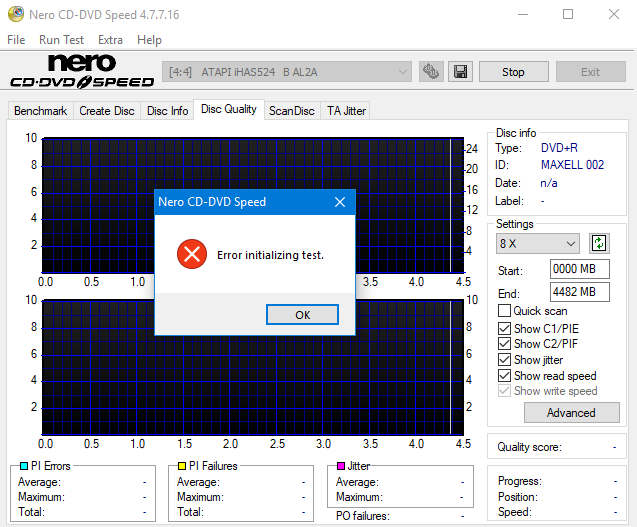Click OK in the error dialog
This screenshot has width=637, height=527.
(302, 314)
